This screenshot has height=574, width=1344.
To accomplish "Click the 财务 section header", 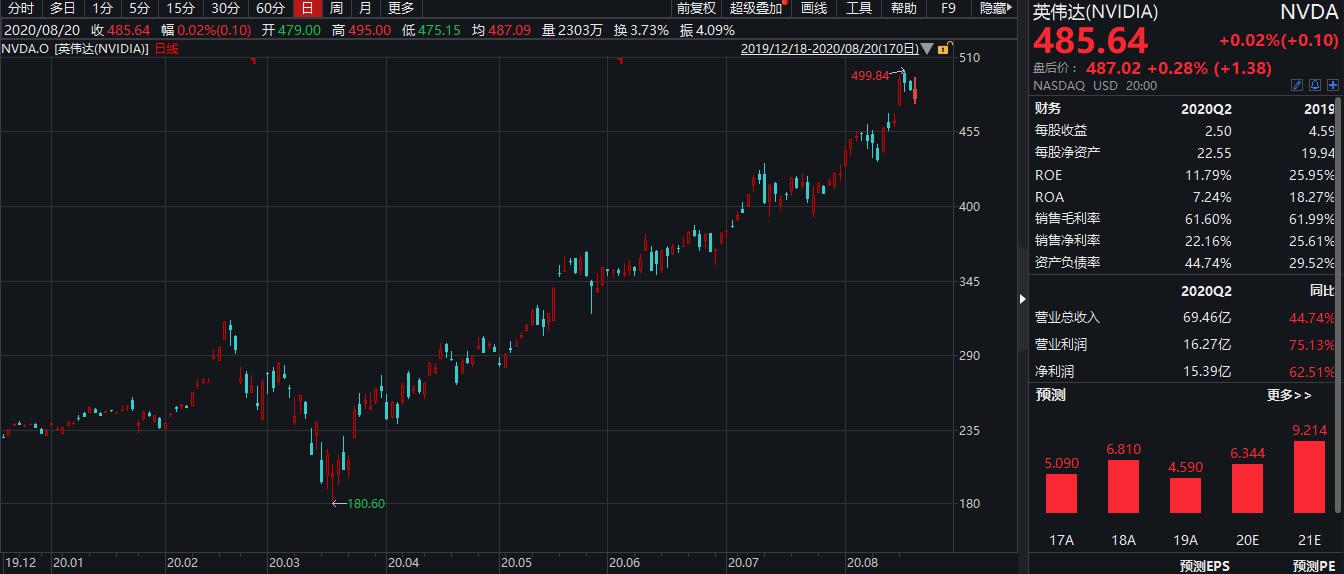I will click(x=1048, y=108).
